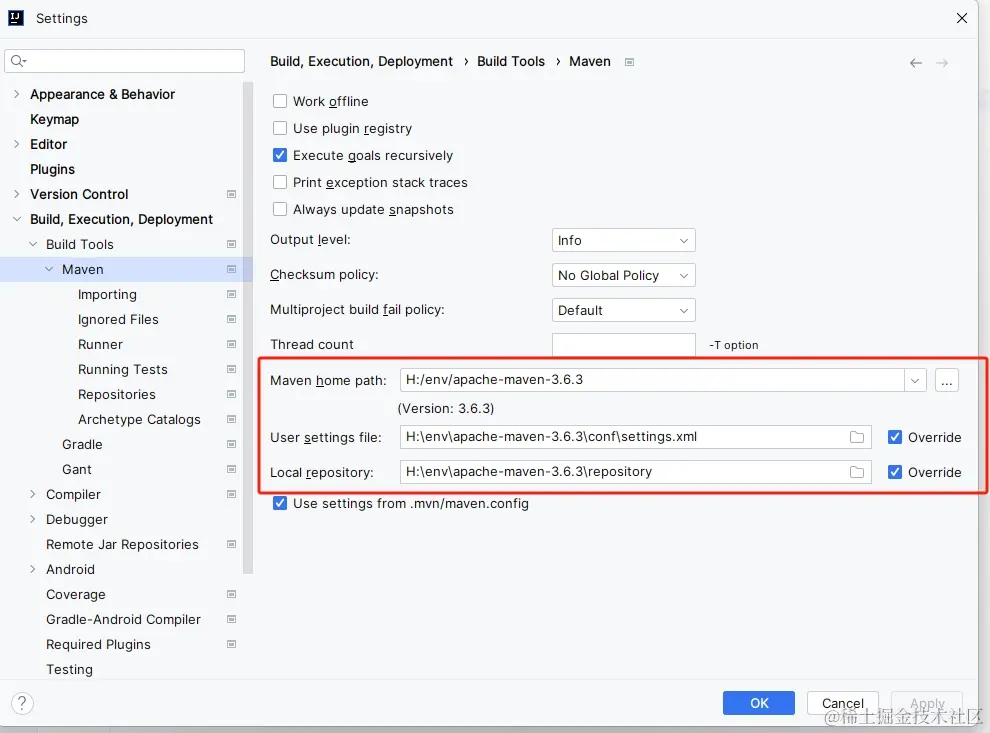Enable Work offline checkbox
990x733 pixels.
pyautogui.click(x=280, y=101)
